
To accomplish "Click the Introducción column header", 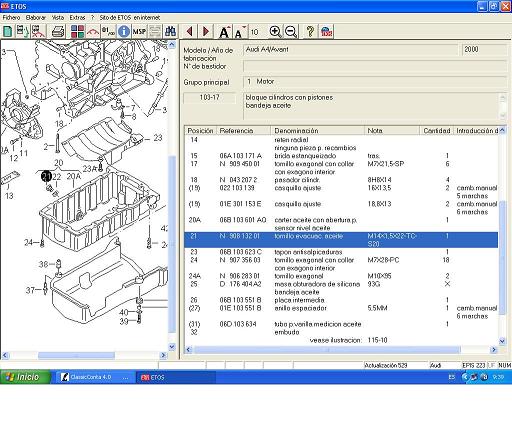I will [x=476, y=130].
